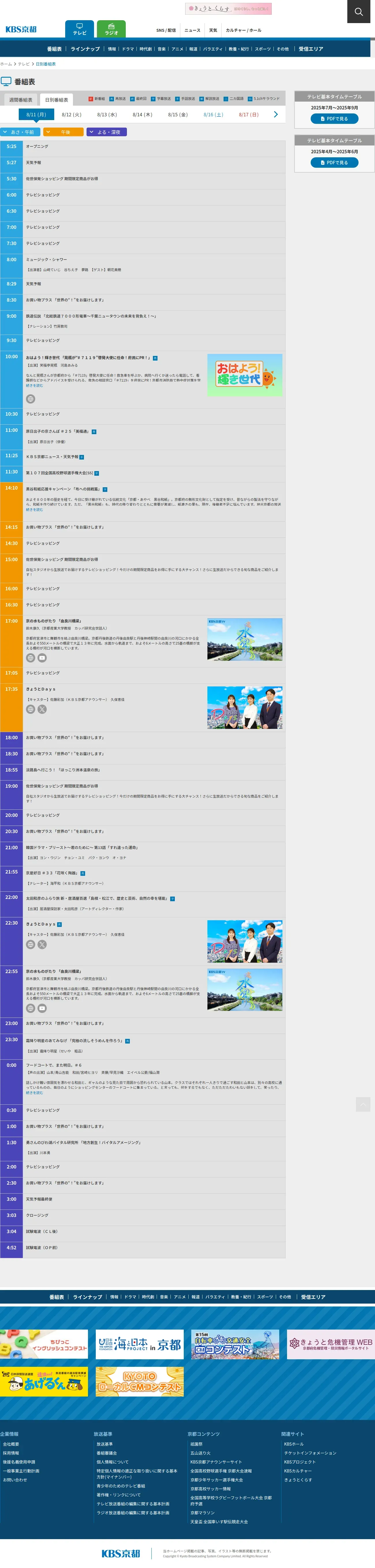Select the 8/14 (木) date tab
Viewport: 375px width, 1568px height.
pyautogui.click(x=142, y=114)
